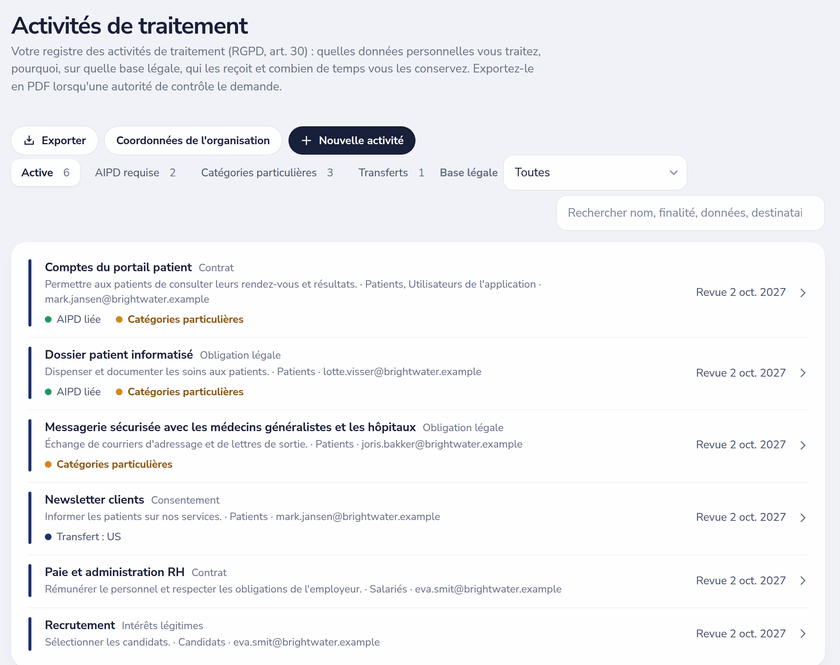Open Coordonnées de l'organisation
This screenshot has width=840, height=665.
click(193, 140)
